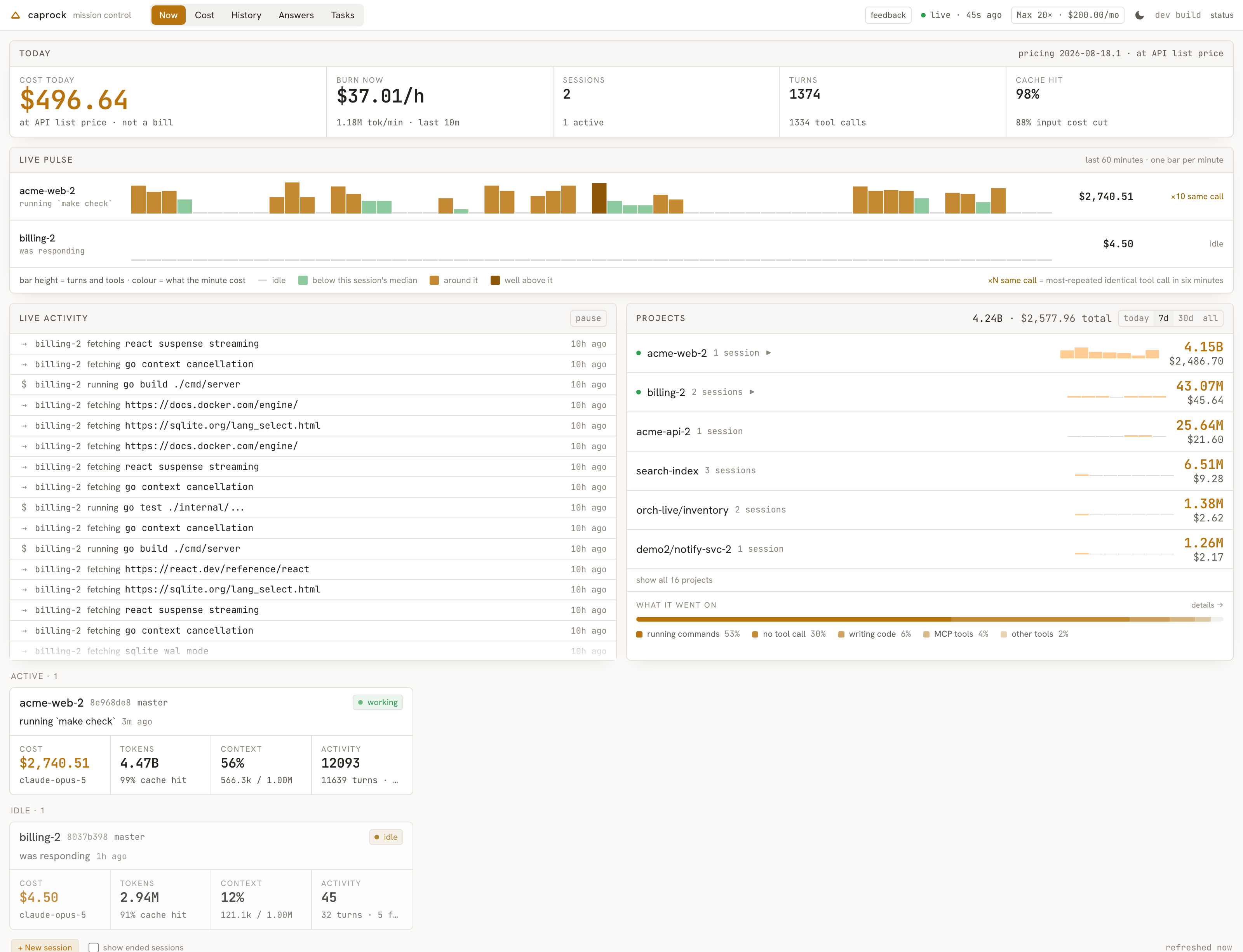Start a new session
This screenshot has width=1243, height=952.
coord(45,947)
